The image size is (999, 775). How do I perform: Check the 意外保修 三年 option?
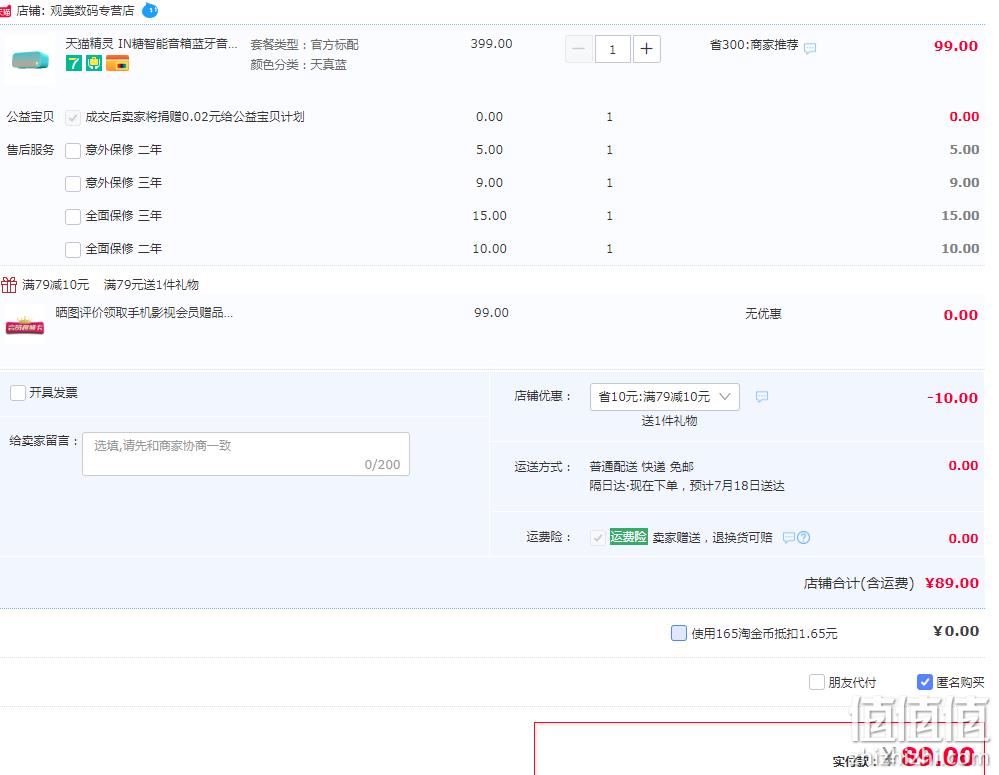point(73,184)
